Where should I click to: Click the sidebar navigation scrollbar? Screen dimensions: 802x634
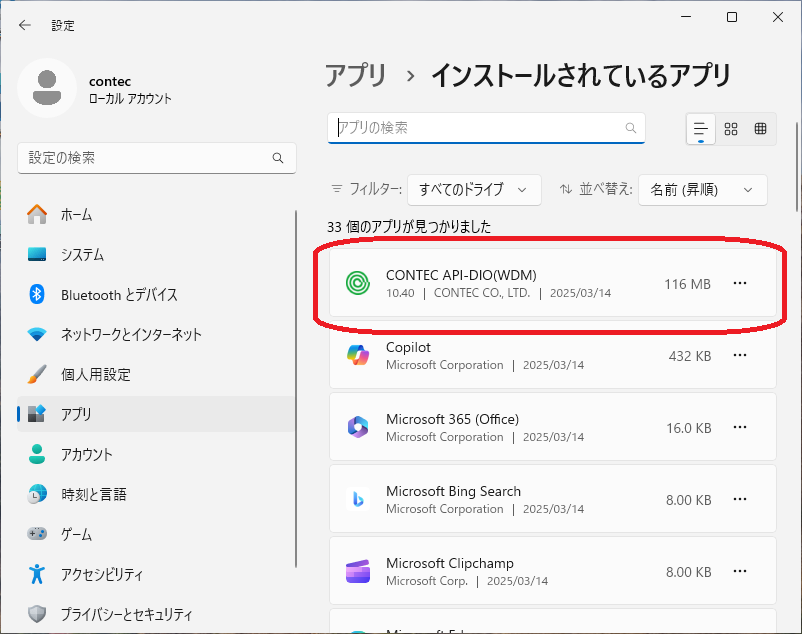296,389
